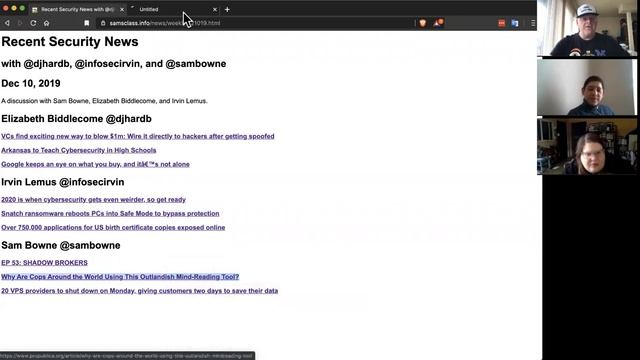This screenshot has height=360, width=640.
Task: Select middle participant video thumbnail
Action: pos(587,87)
